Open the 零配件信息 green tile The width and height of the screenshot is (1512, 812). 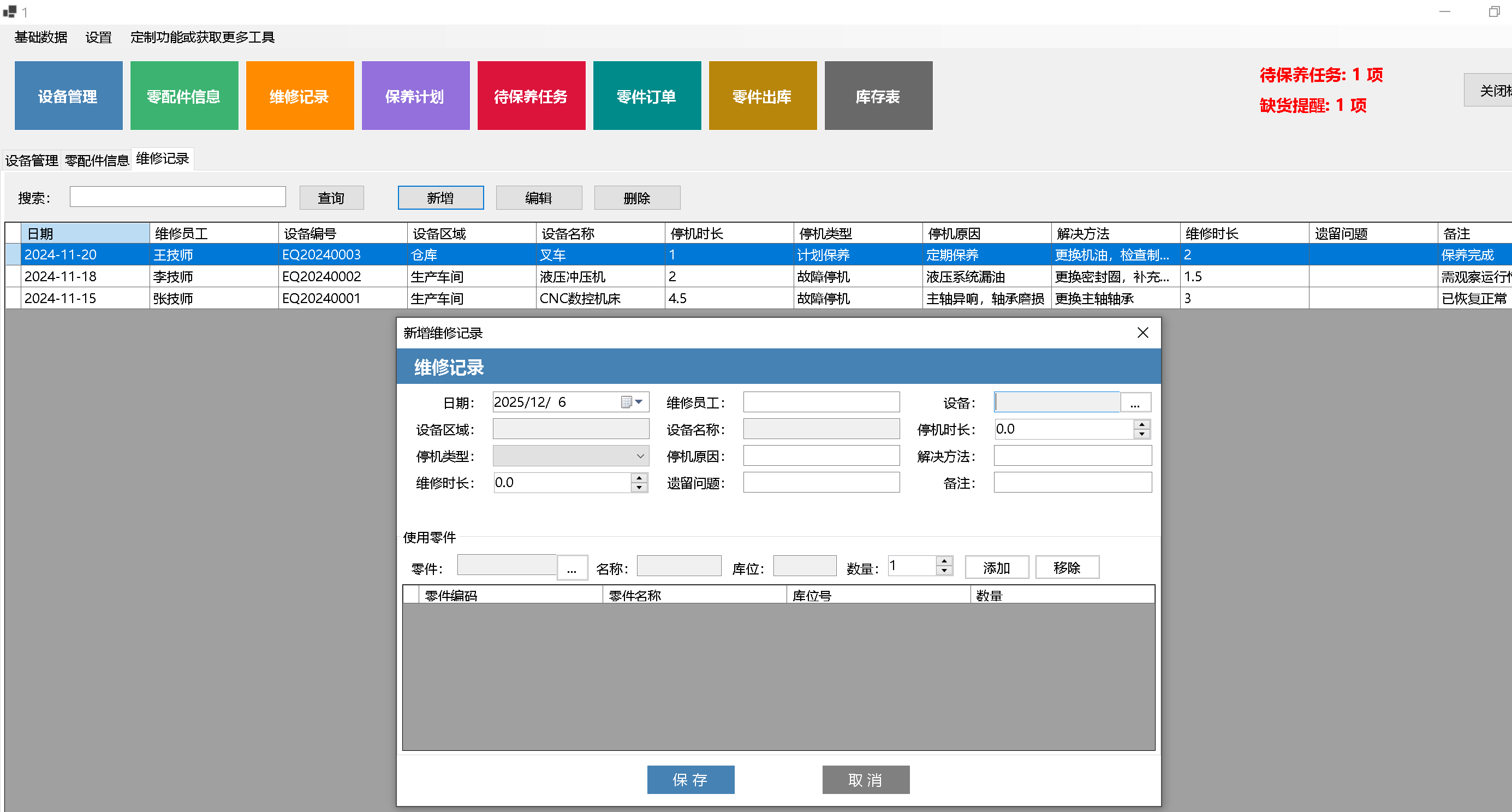(x=184, y=96)
